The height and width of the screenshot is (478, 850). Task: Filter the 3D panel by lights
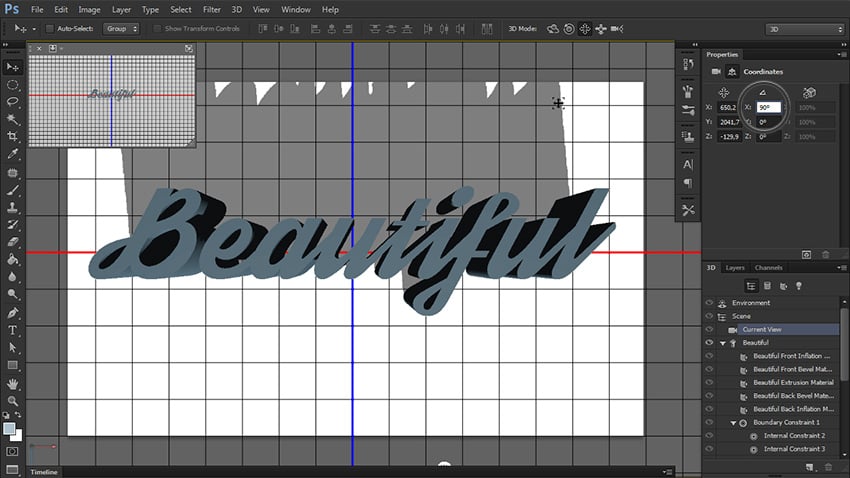coord(799,286)
